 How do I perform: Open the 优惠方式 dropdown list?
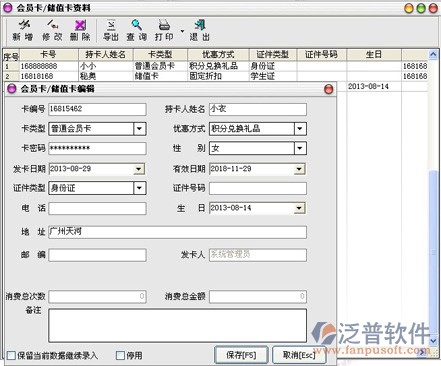click(x=300, y=129)
